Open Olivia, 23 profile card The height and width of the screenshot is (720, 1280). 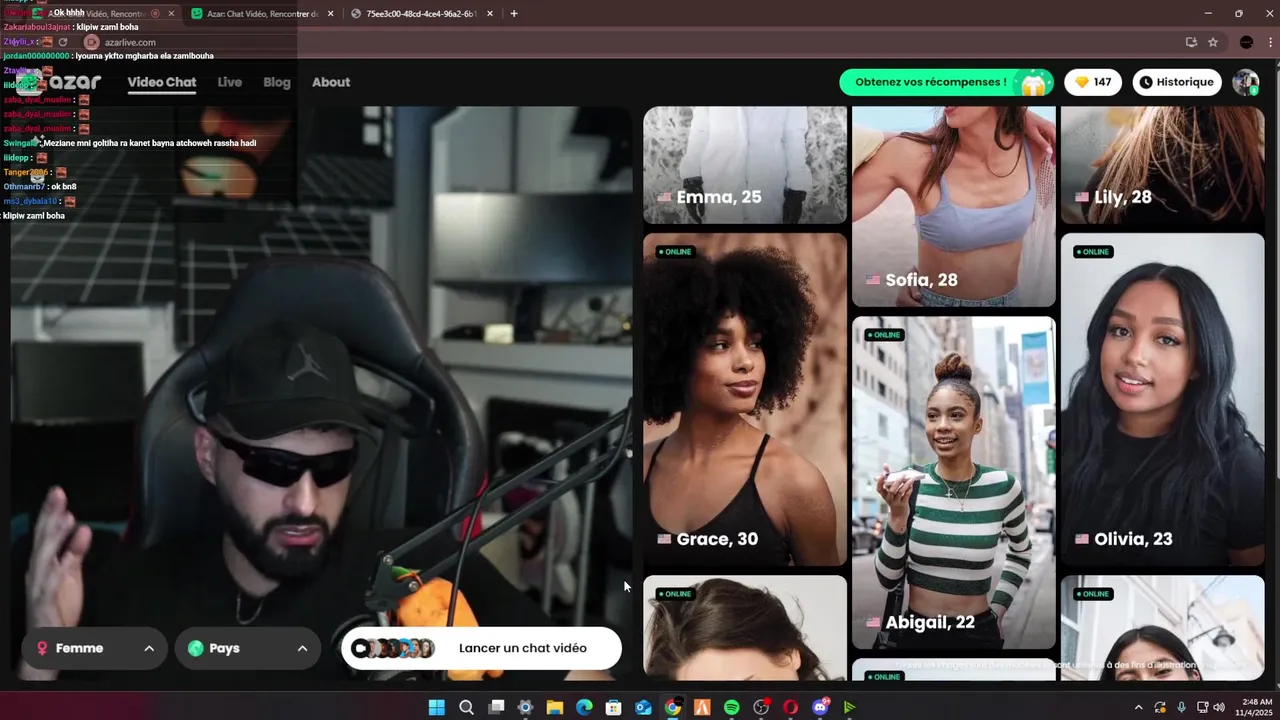pyautogui.click(x=1163, y=400)
